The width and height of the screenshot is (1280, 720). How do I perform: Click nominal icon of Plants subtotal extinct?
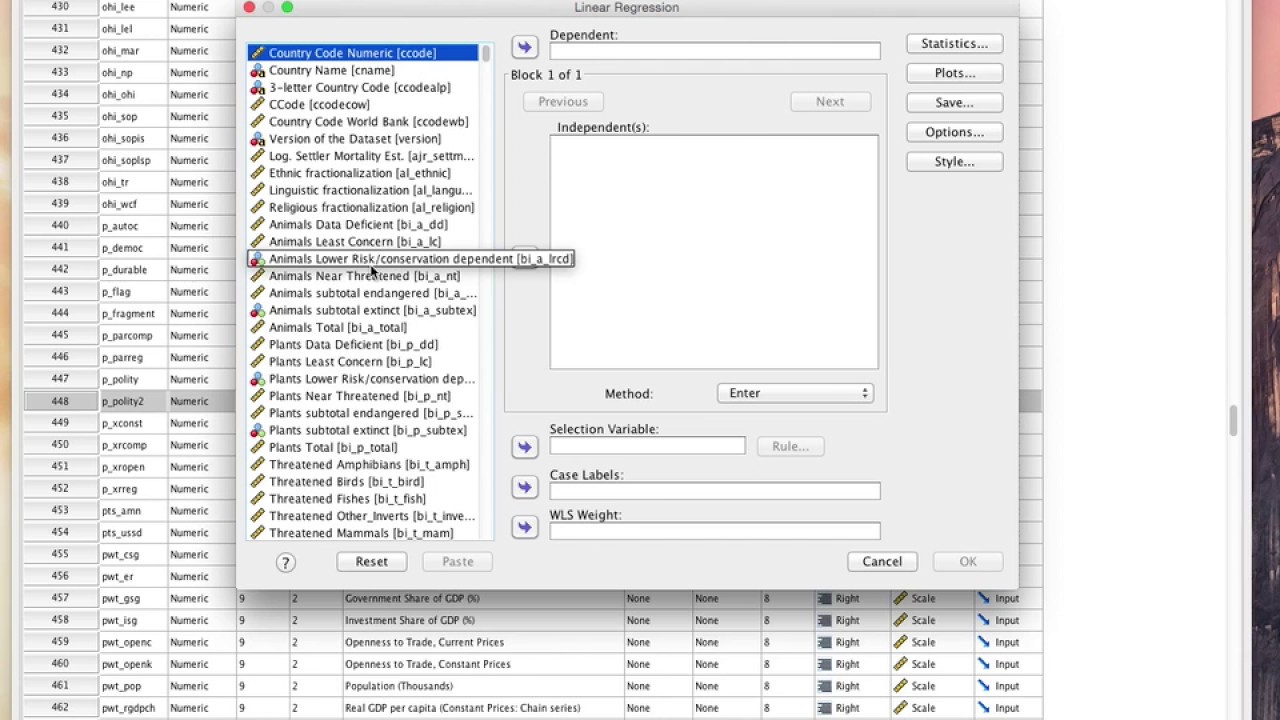pyautogui.click(x=258, y=430)
